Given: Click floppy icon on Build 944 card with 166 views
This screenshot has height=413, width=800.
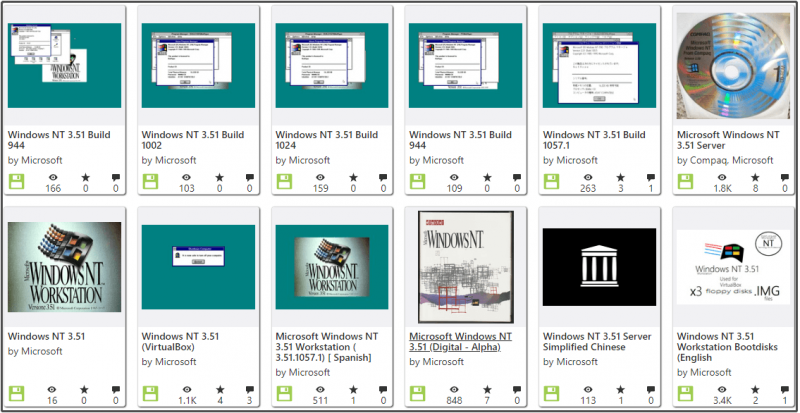Looking at the screenshot, I should click(17, 181).
